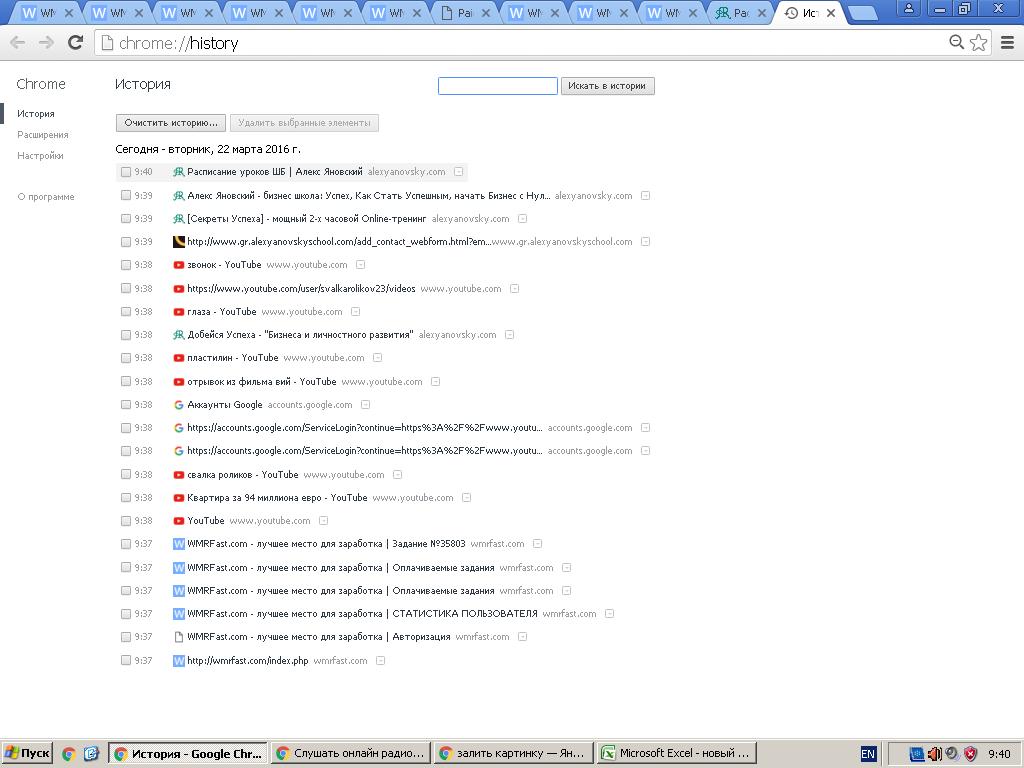Bookmark this page with the star icon
This screenshot has width=1024, height=768.
pyautogui.click(x=978, y=42)
